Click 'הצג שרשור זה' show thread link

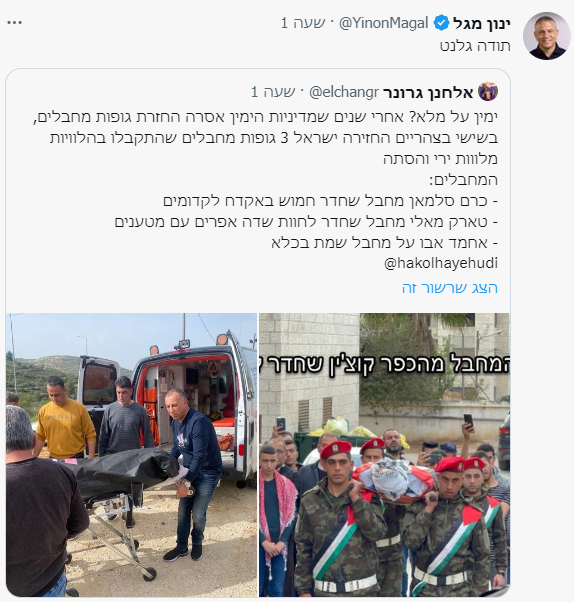click(450, 288)
